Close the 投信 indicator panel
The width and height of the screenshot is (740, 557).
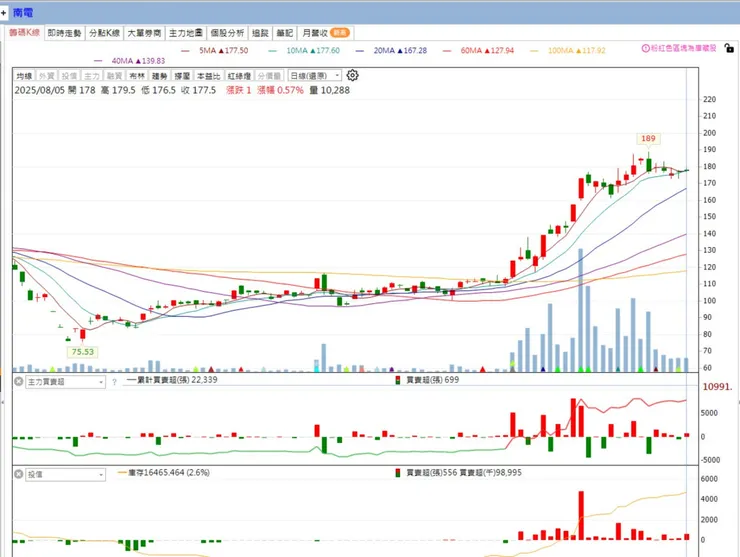click(18, 474)
